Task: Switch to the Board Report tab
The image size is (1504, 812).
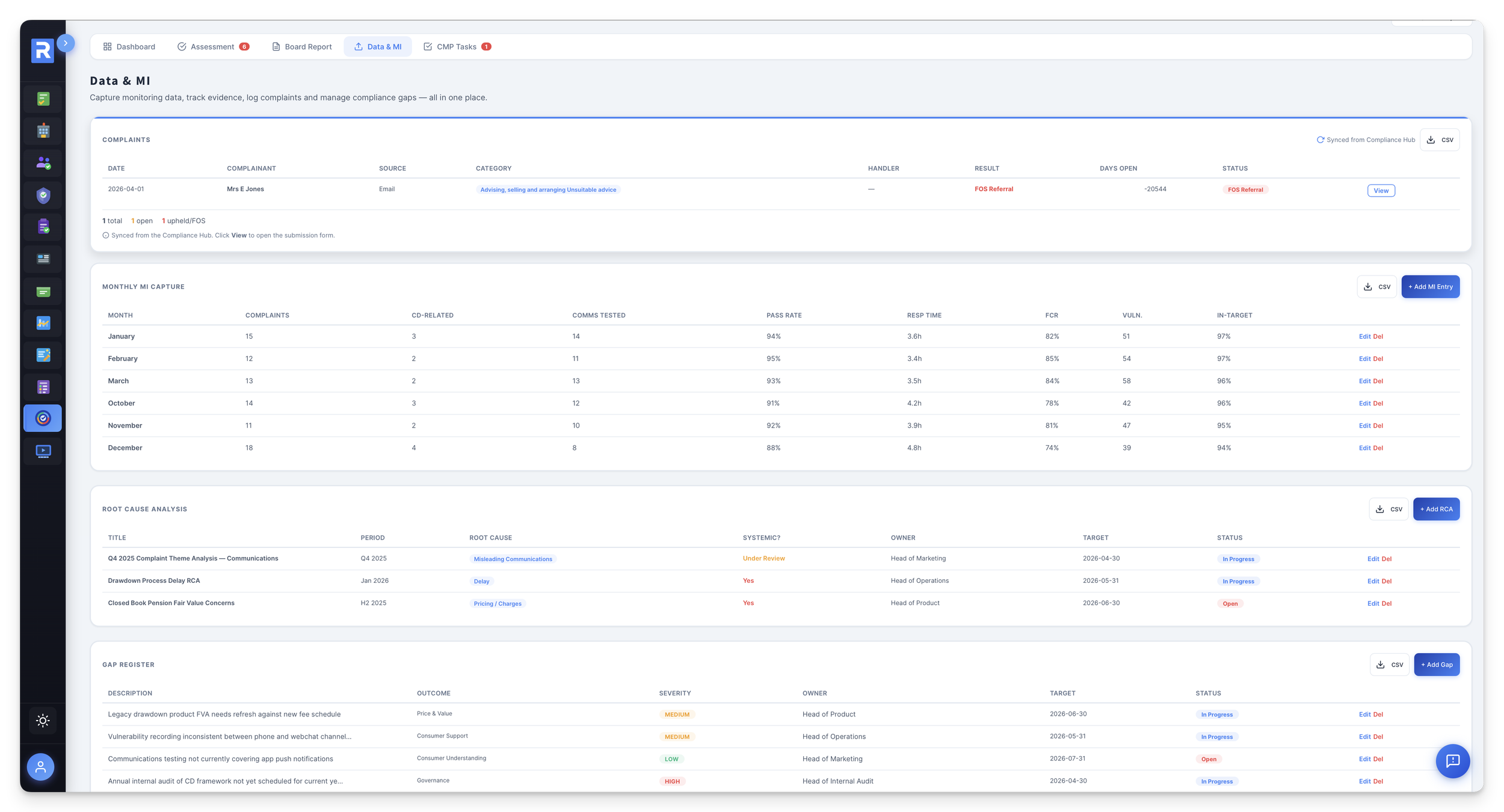Action: tap(302, 47)
